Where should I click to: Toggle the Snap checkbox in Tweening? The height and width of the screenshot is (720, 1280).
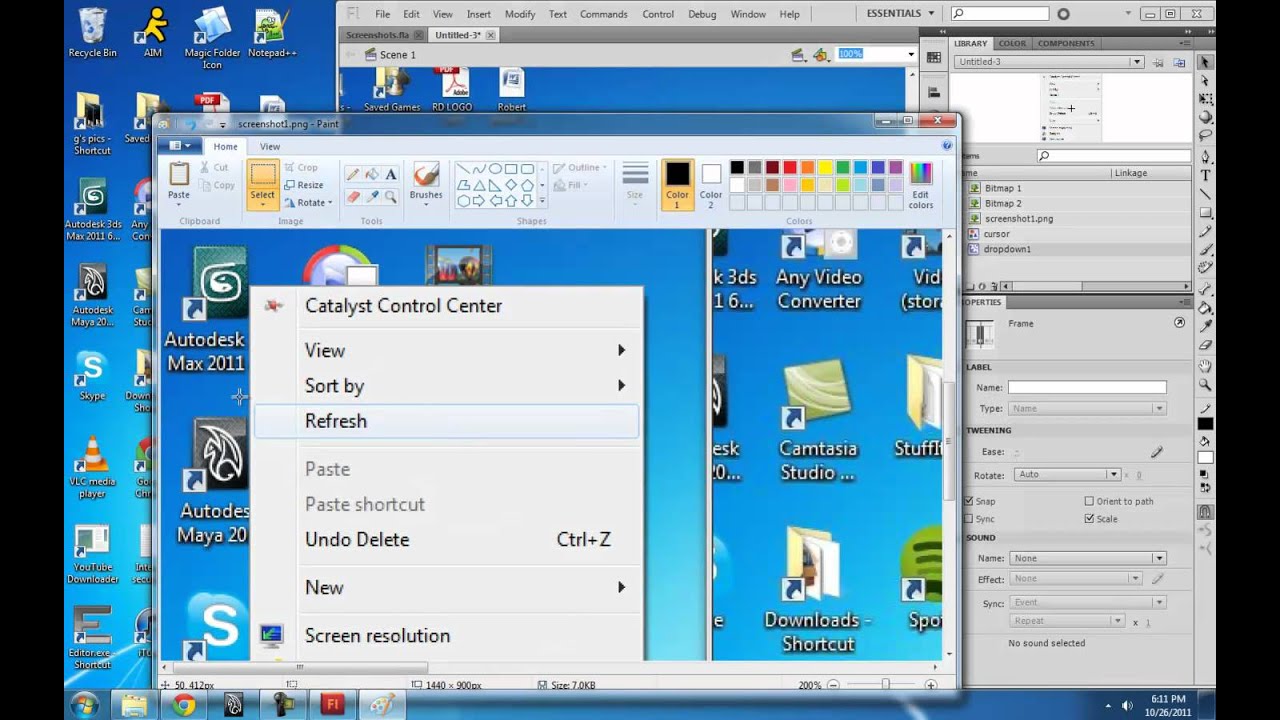tap(969, 501)
